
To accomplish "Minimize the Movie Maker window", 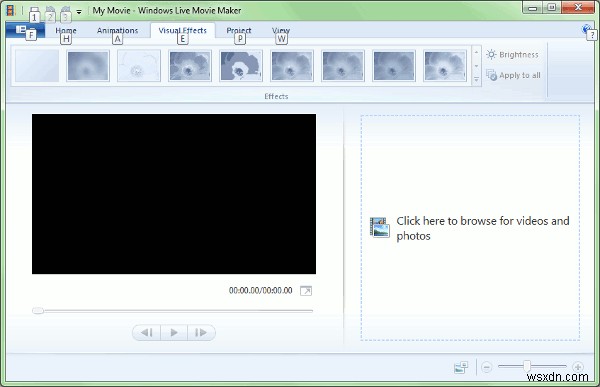I will click(x=533, y=8).
